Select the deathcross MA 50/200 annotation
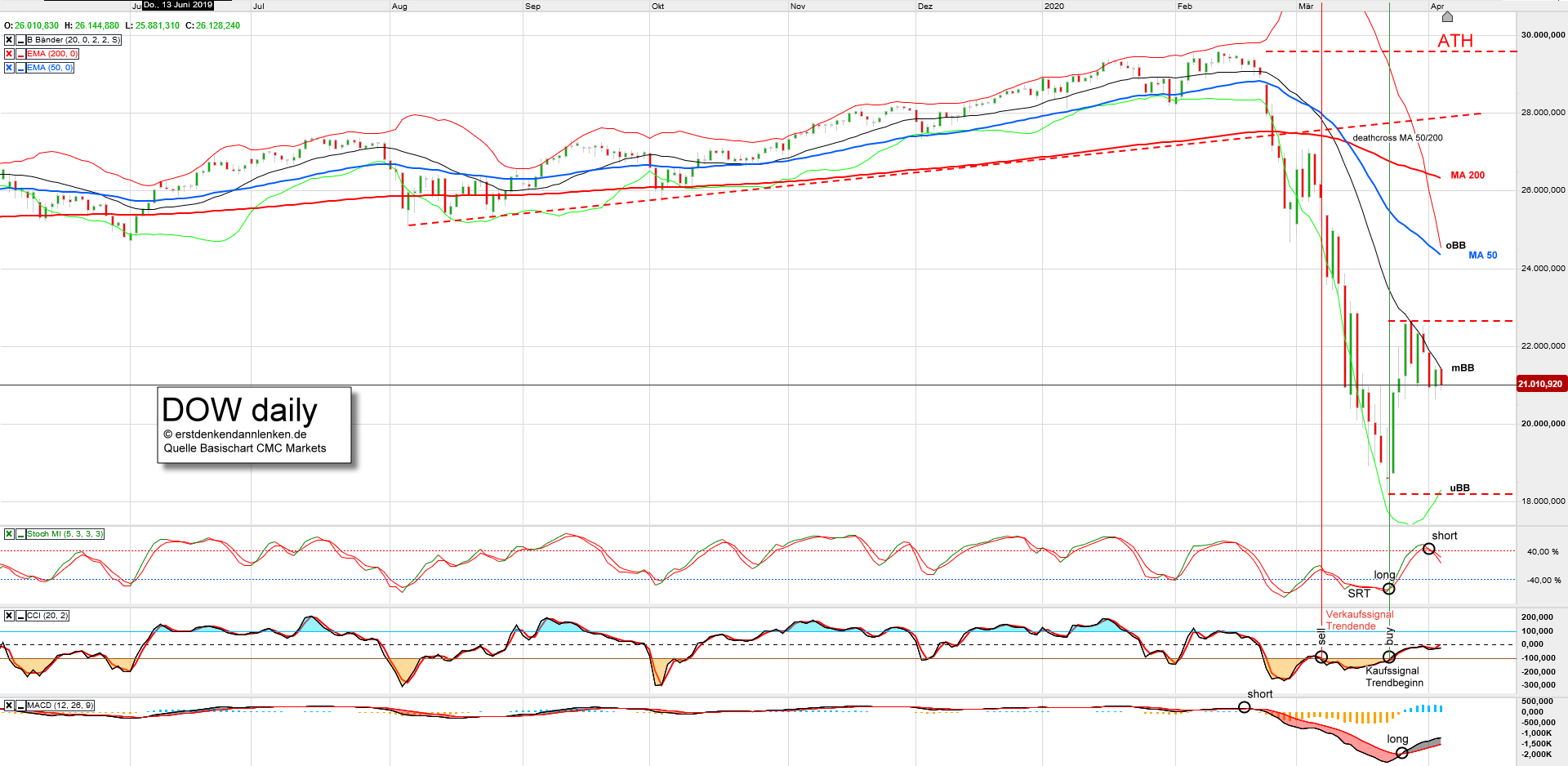The image size is (1568, 766). point(1397,138)
